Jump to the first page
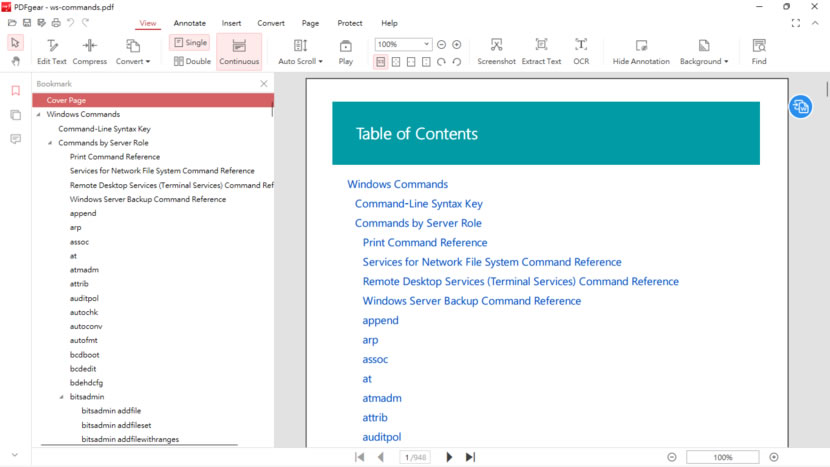The height and width of the screenshot is (467, 830). pos(360,457)
